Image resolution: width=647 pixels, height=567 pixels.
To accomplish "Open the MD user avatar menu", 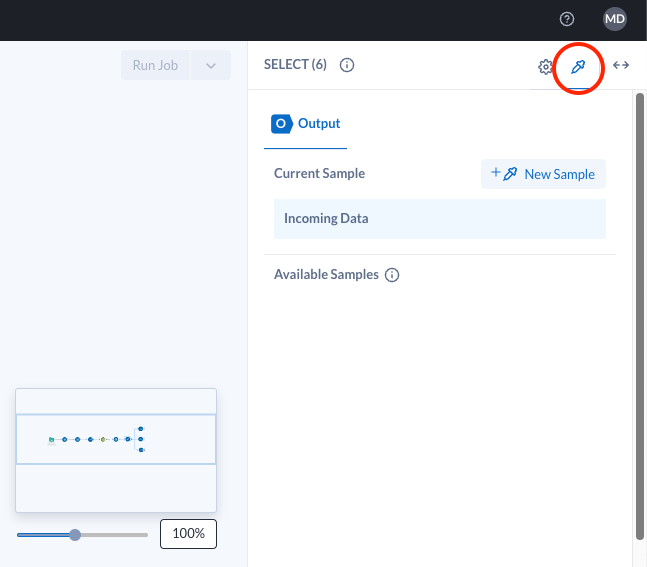I will tap(614, 19).
